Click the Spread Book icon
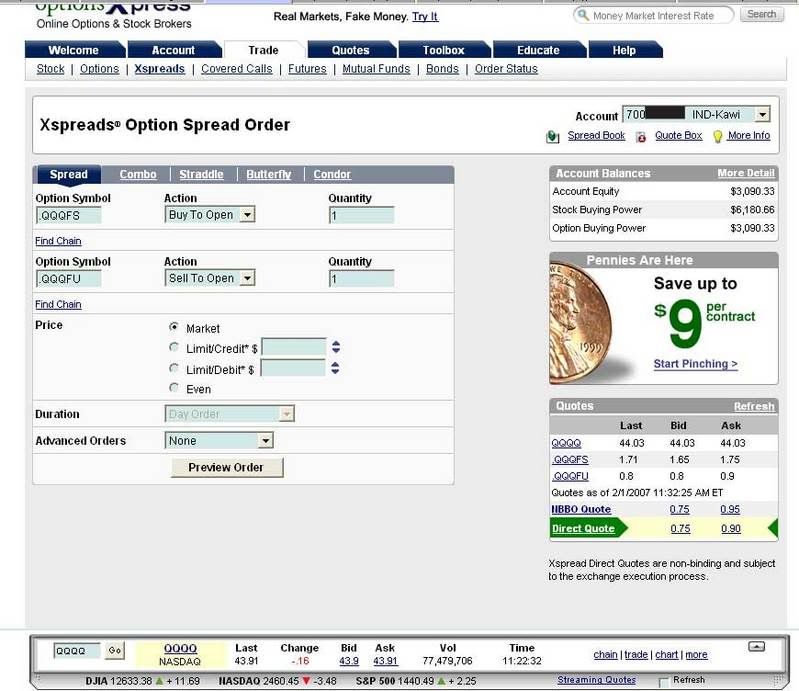The height and width of the screenshot is (691, 799). [552, 137]
